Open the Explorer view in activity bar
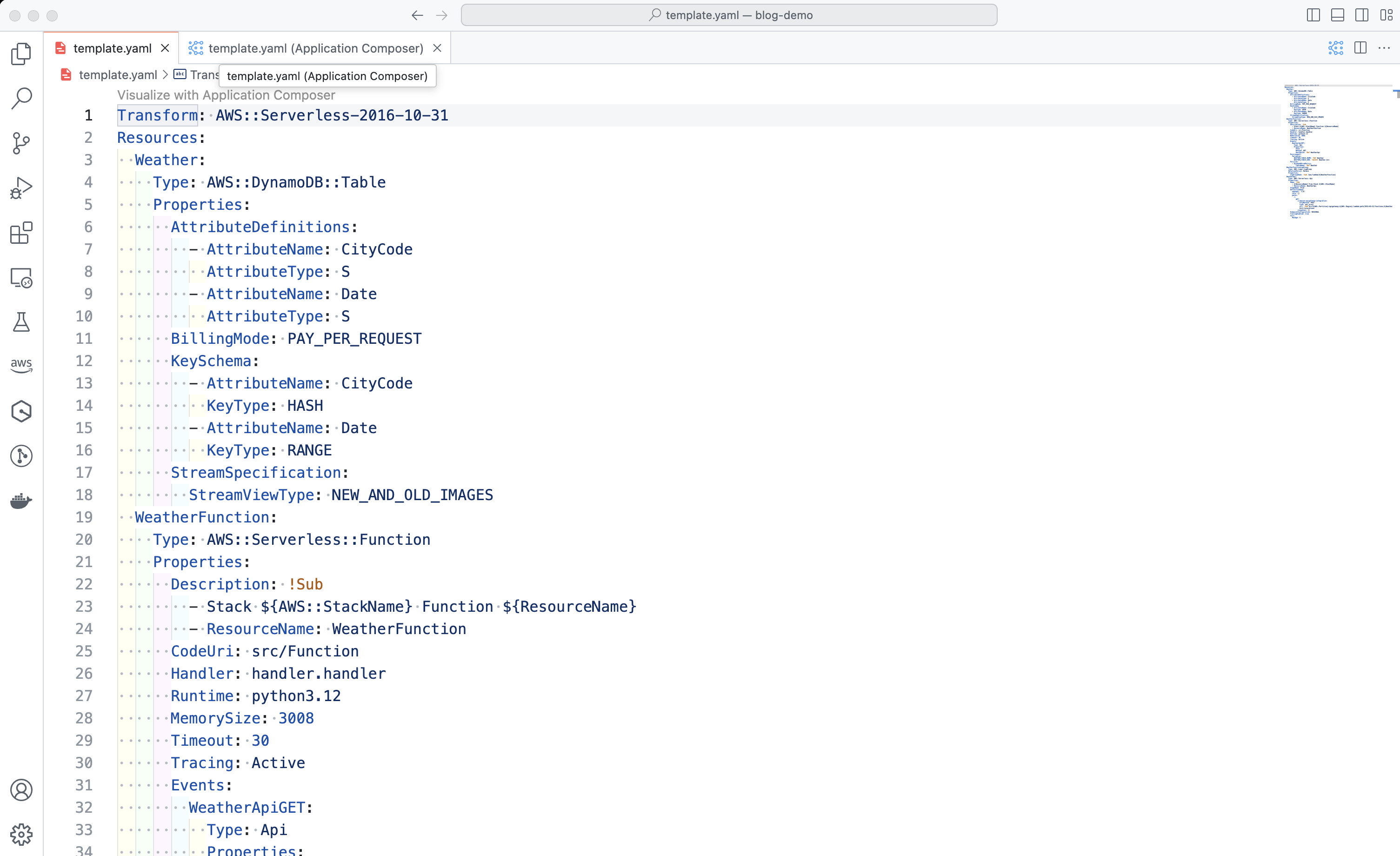The image size is (1400, 856). pos(21,53)
